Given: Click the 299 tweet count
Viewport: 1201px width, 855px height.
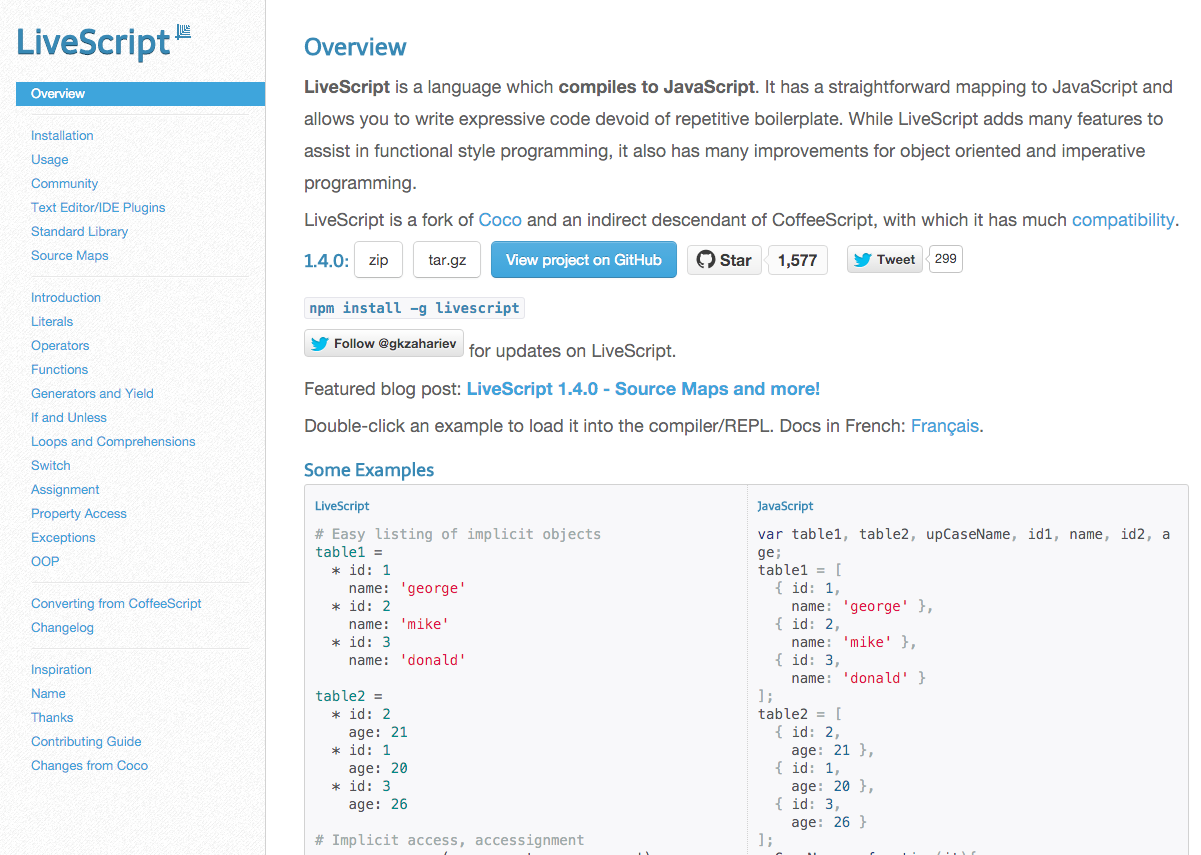Looking at the screenshot, I should pos(944,259).
